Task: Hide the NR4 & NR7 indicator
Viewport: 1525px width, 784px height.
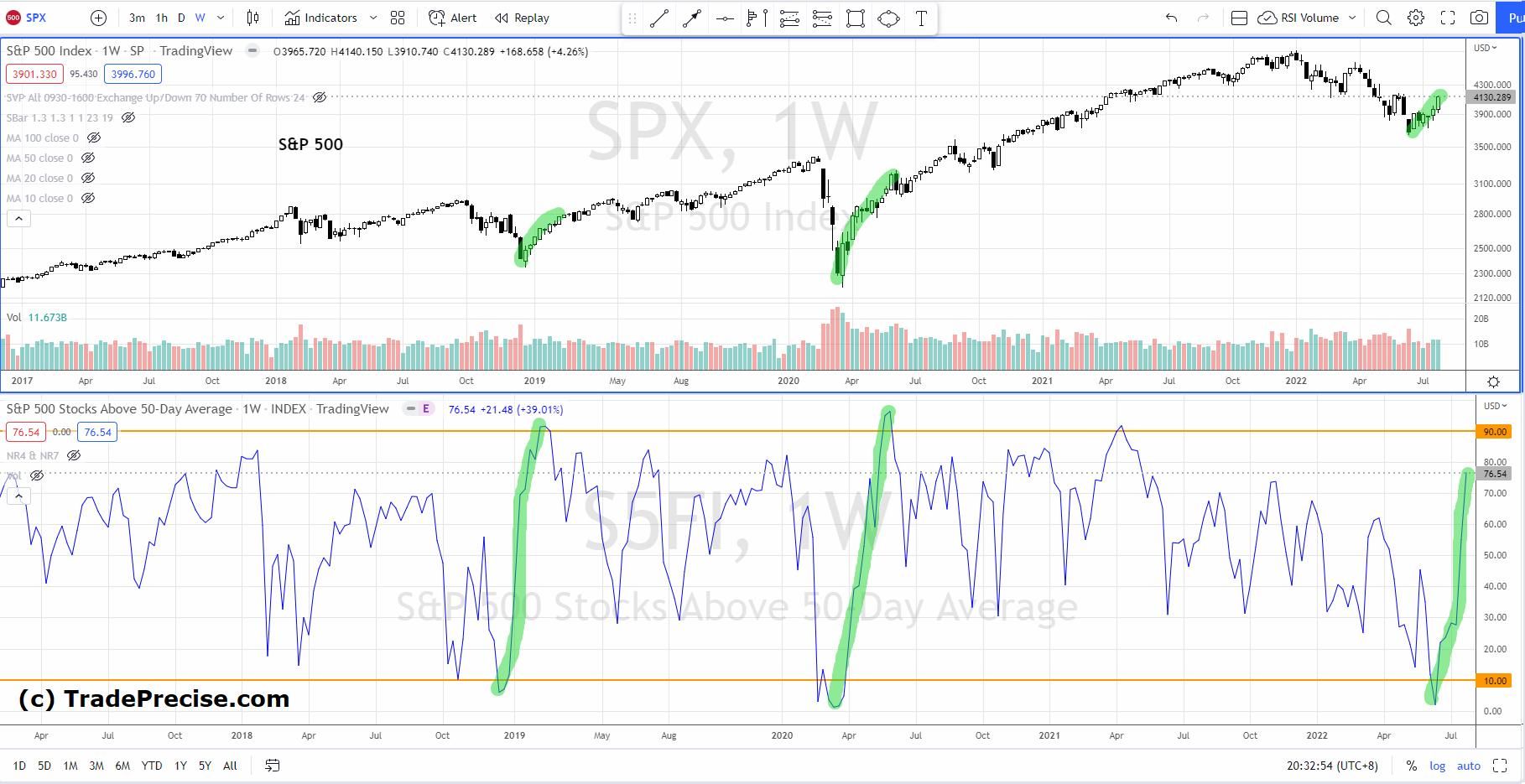Action: (74, 455)
